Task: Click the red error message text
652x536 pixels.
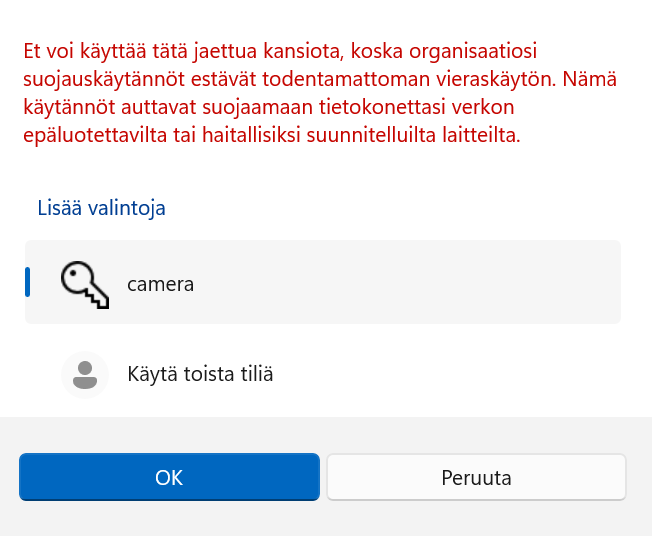Action: (270, 92)
